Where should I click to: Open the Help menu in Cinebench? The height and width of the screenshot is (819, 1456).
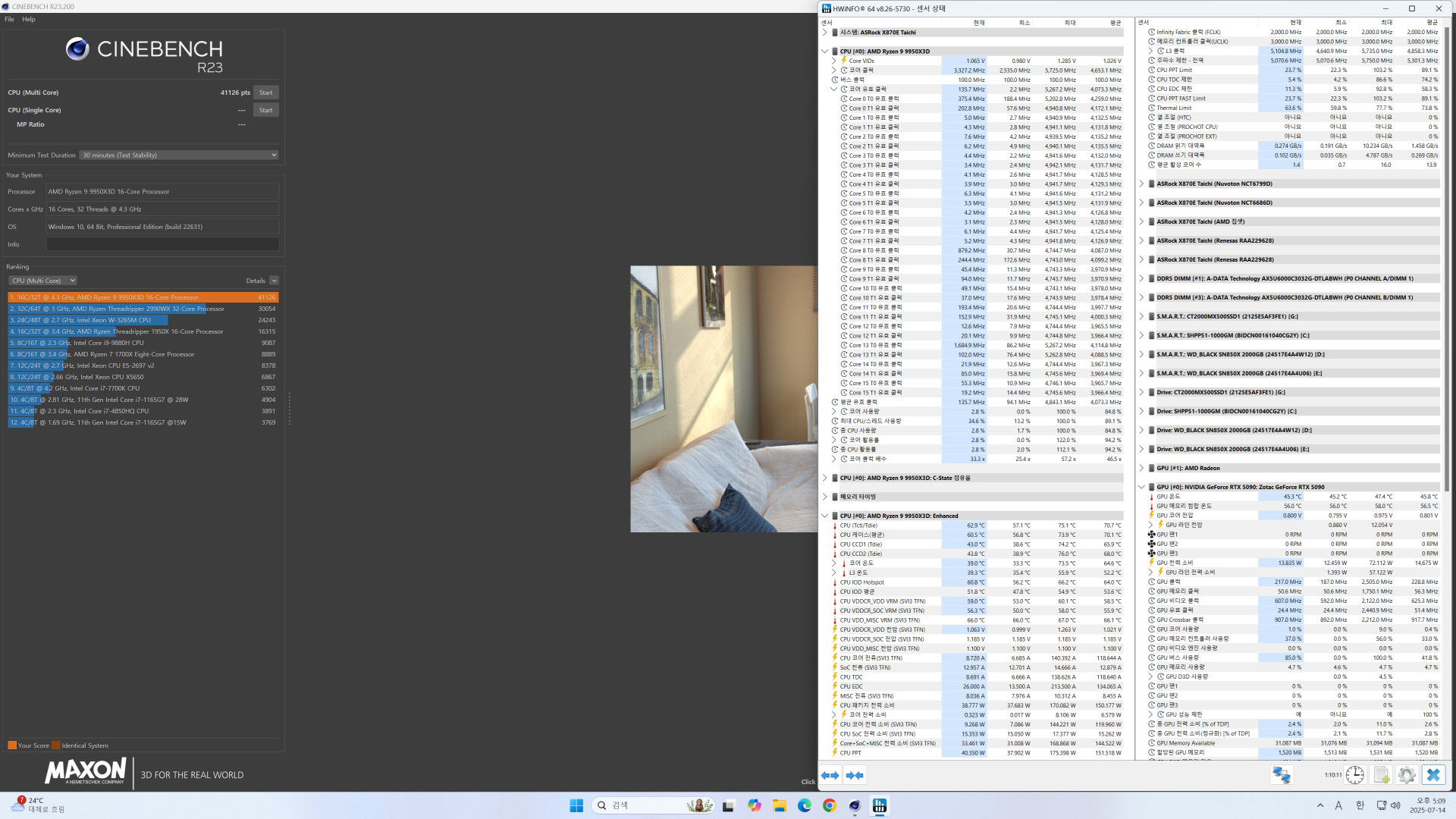(x=29, y=20)
